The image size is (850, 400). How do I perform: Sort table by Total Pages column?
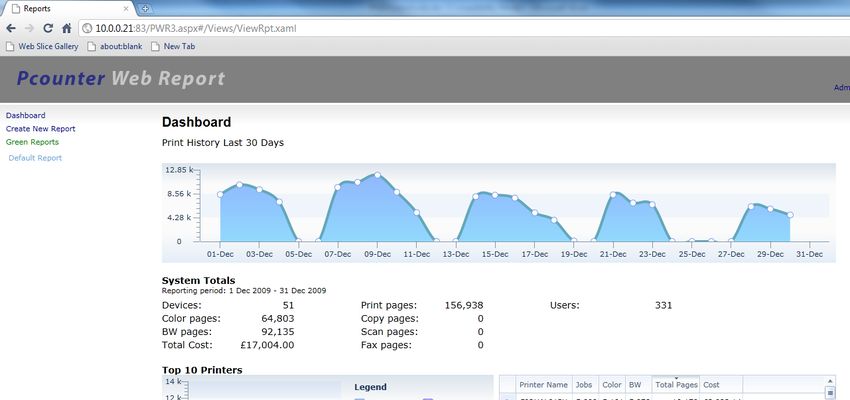click(x=676, y=385)
